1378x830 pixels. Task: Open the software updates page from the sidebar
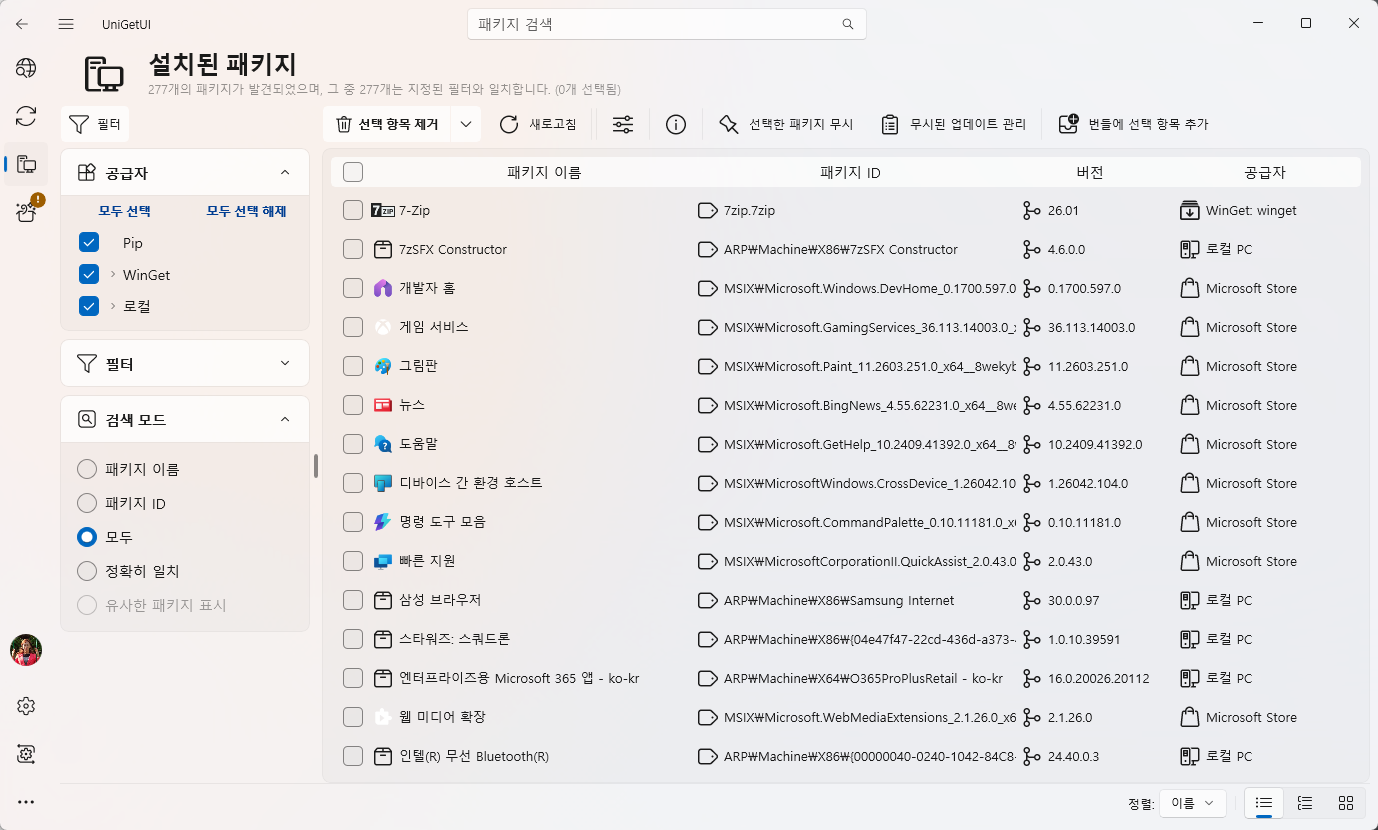[x=26, y=116]
